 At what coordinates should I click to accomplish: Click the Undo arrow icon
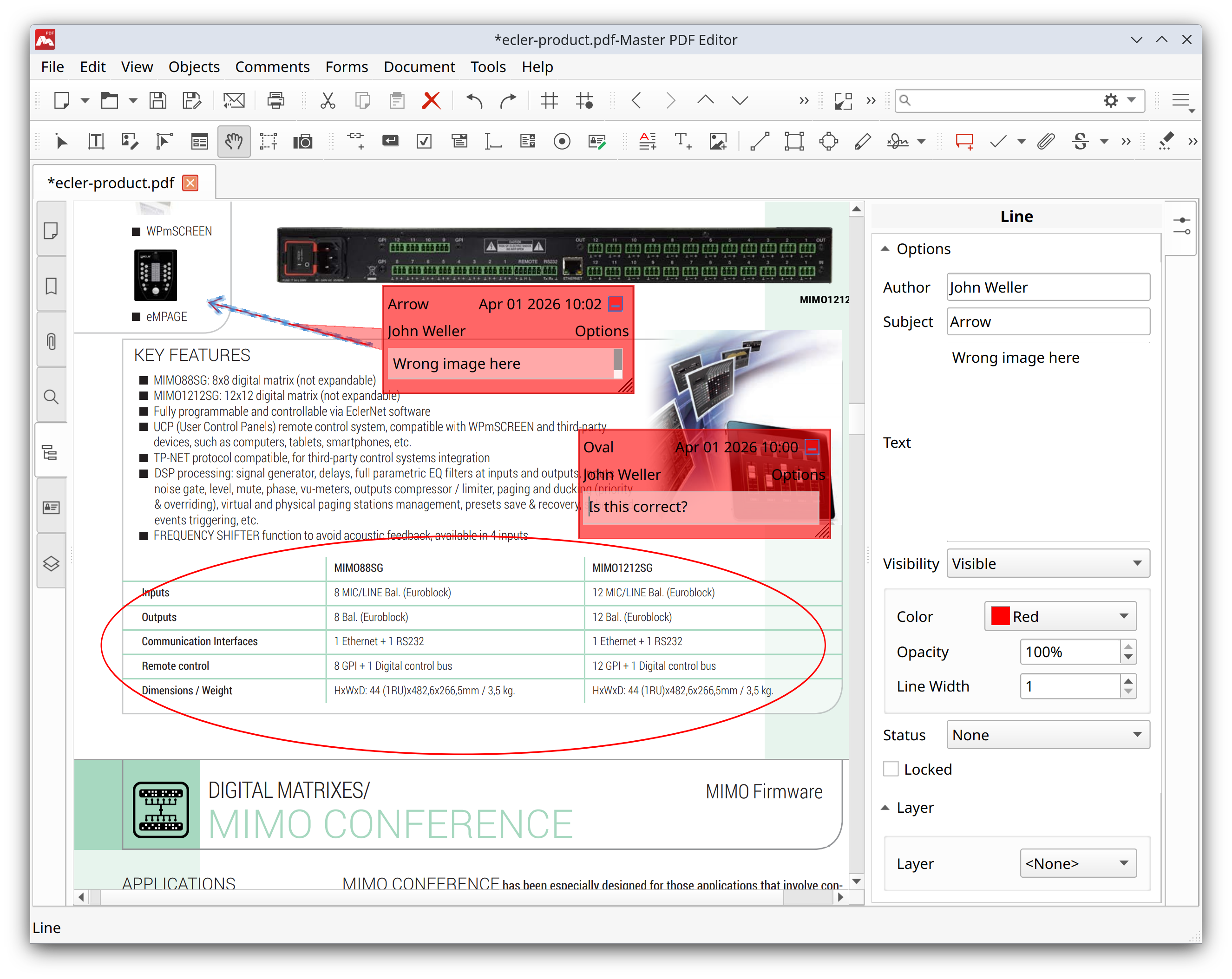point(474,100)
